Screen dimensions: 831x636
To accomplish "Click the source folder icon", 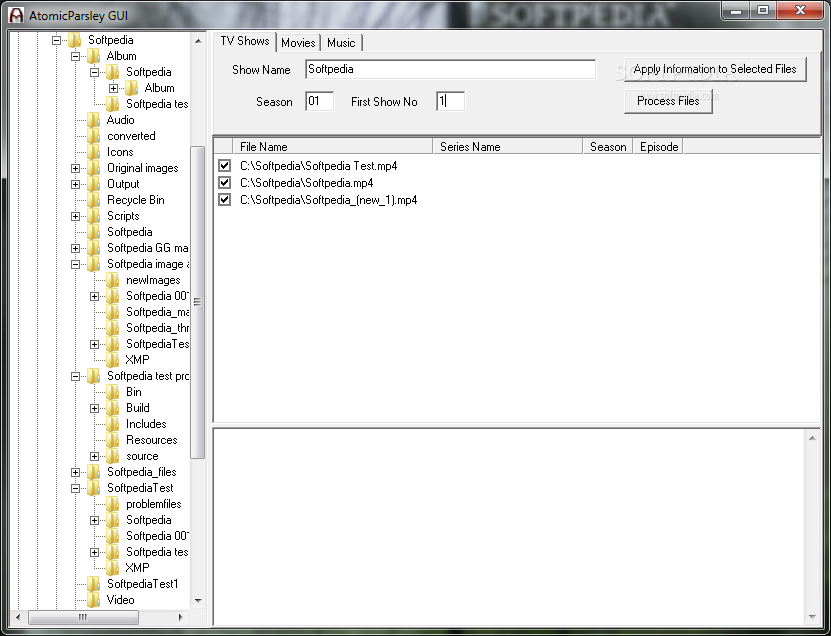I will [112, 456].
